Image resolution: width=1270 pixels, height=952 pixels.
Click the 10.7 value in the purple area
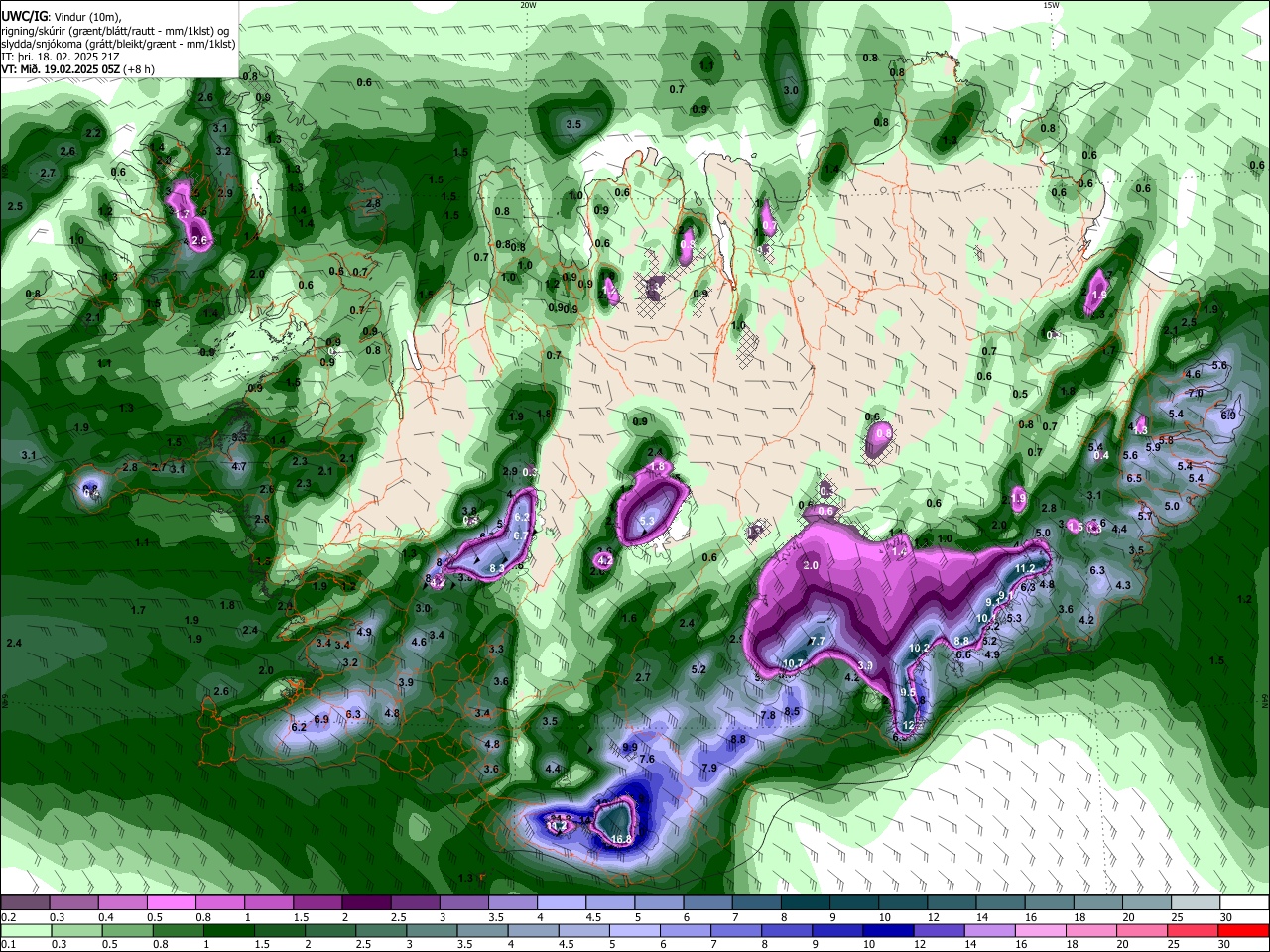(793, 663)
